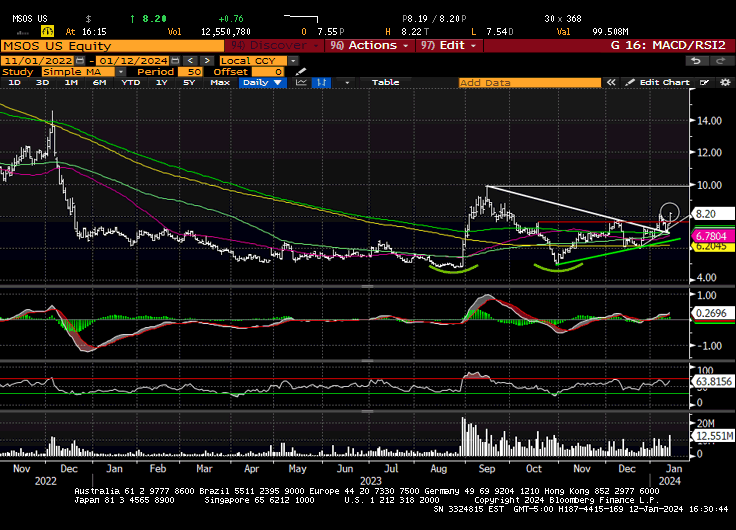Click the Sep label on the time axis
Viewport: 736px width, 530px height.
click(x=487, y=469)
